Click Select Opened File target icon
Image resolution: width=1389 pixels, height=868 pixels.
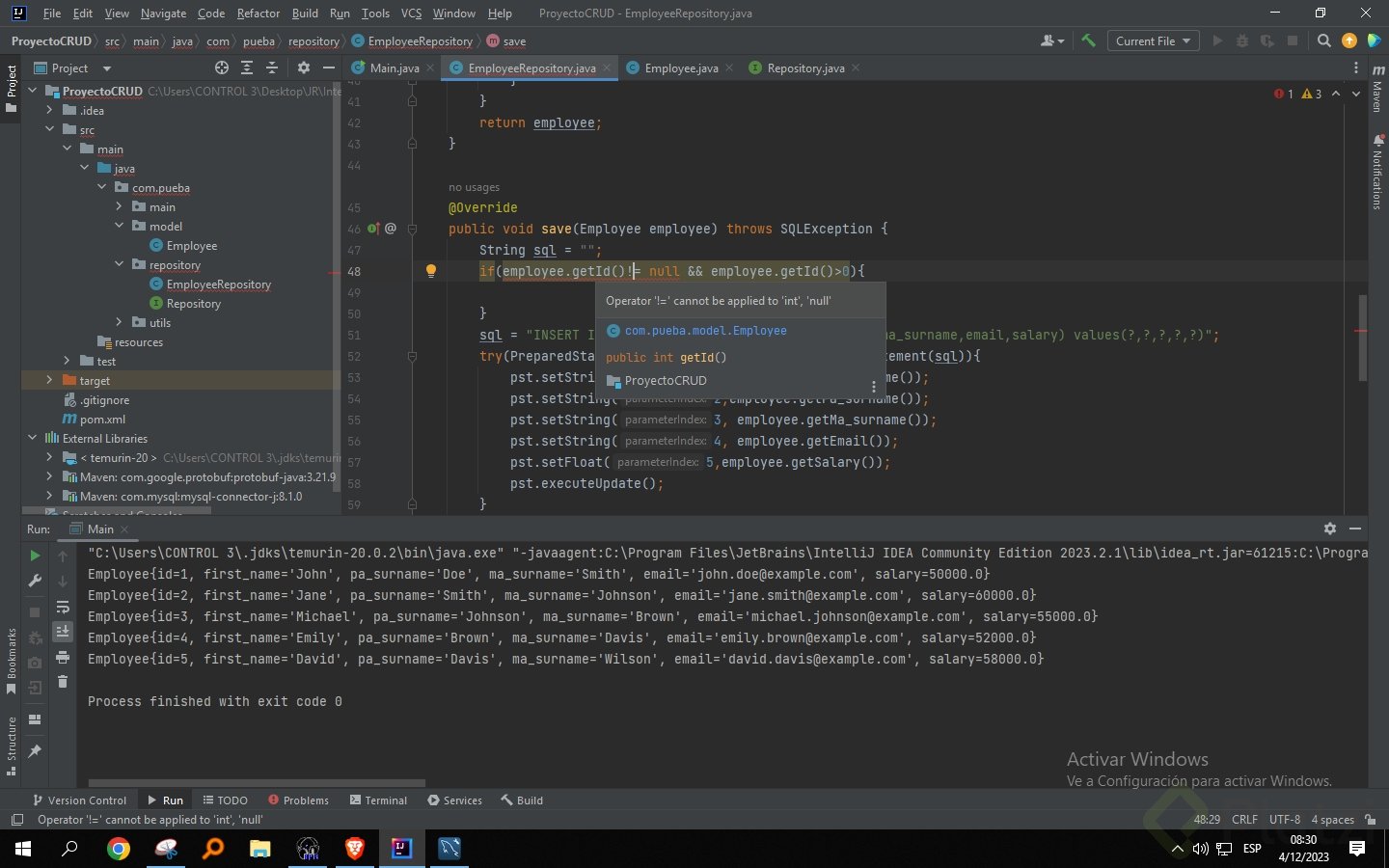coord(222,68)
